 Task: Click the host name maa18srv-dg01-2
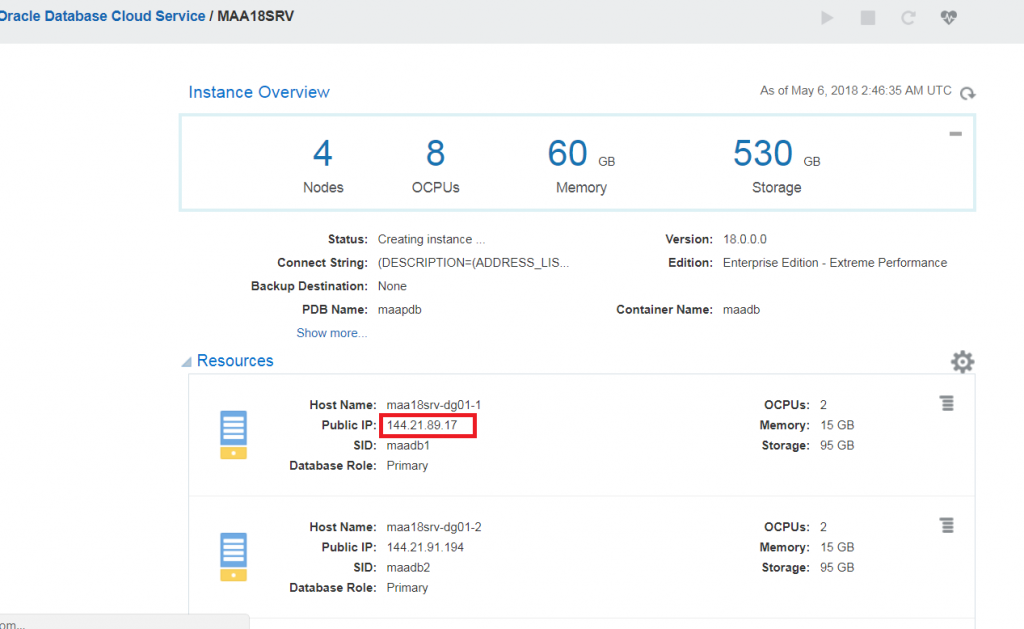[434, 527]
